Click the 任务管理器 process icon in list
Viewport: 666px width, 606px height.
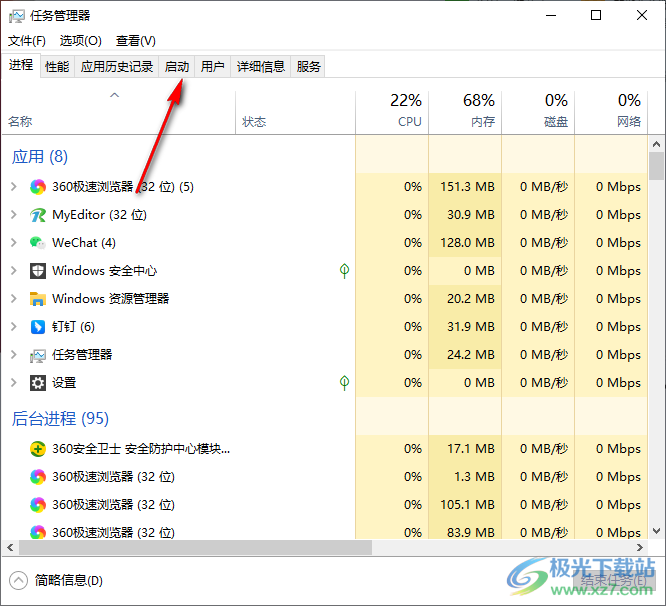click(38, 355)
